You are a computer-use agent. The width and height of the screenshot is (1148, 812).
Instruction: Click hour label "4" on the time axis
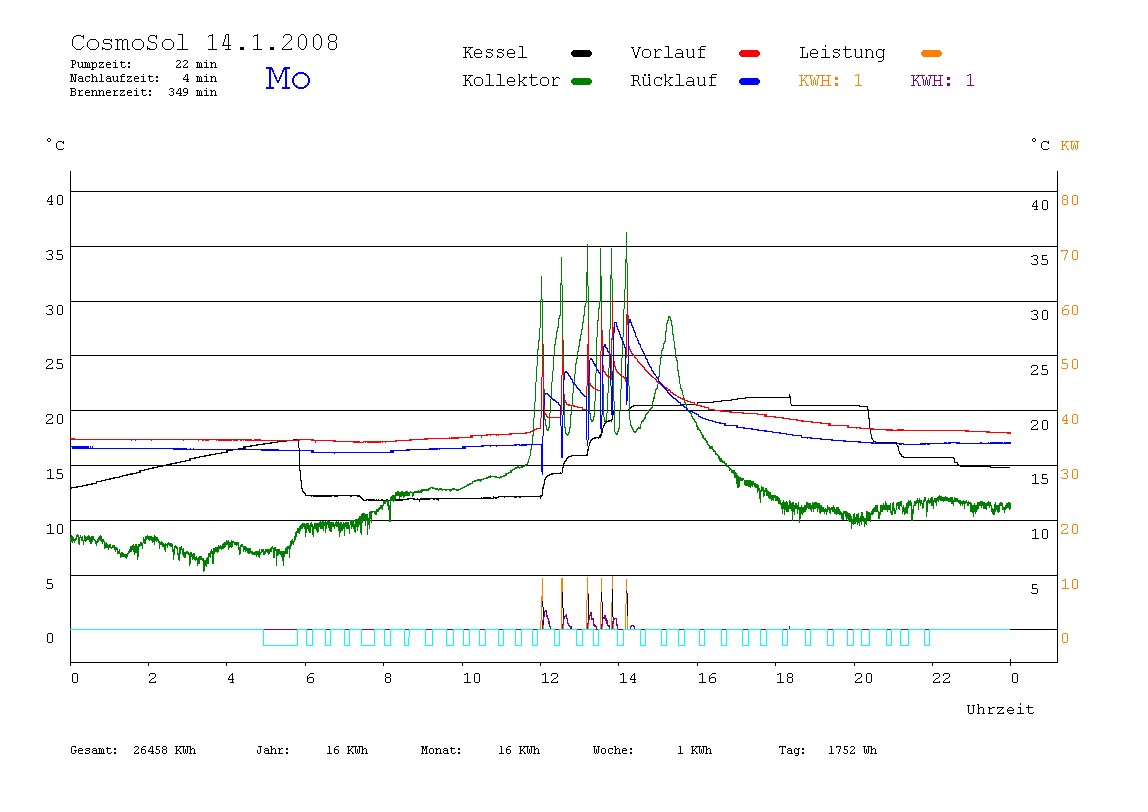pos(231,678)
